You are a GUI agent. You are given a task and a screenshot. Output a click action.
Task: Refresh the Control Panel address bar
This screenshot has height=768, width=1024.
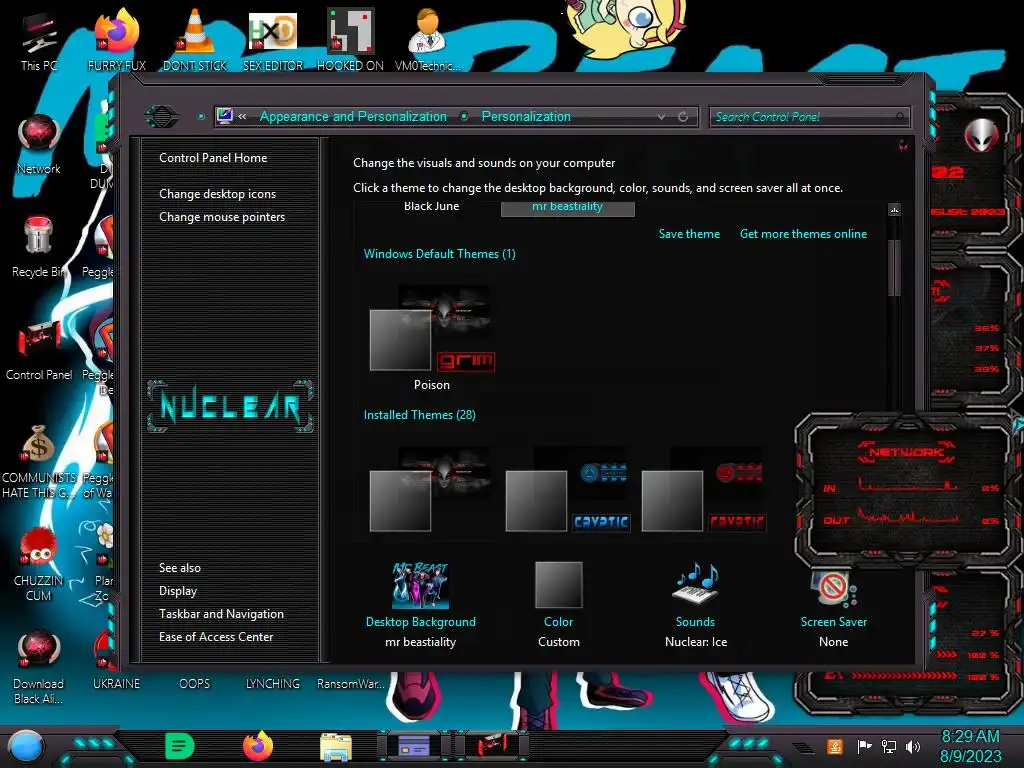[x=683, y=117]
